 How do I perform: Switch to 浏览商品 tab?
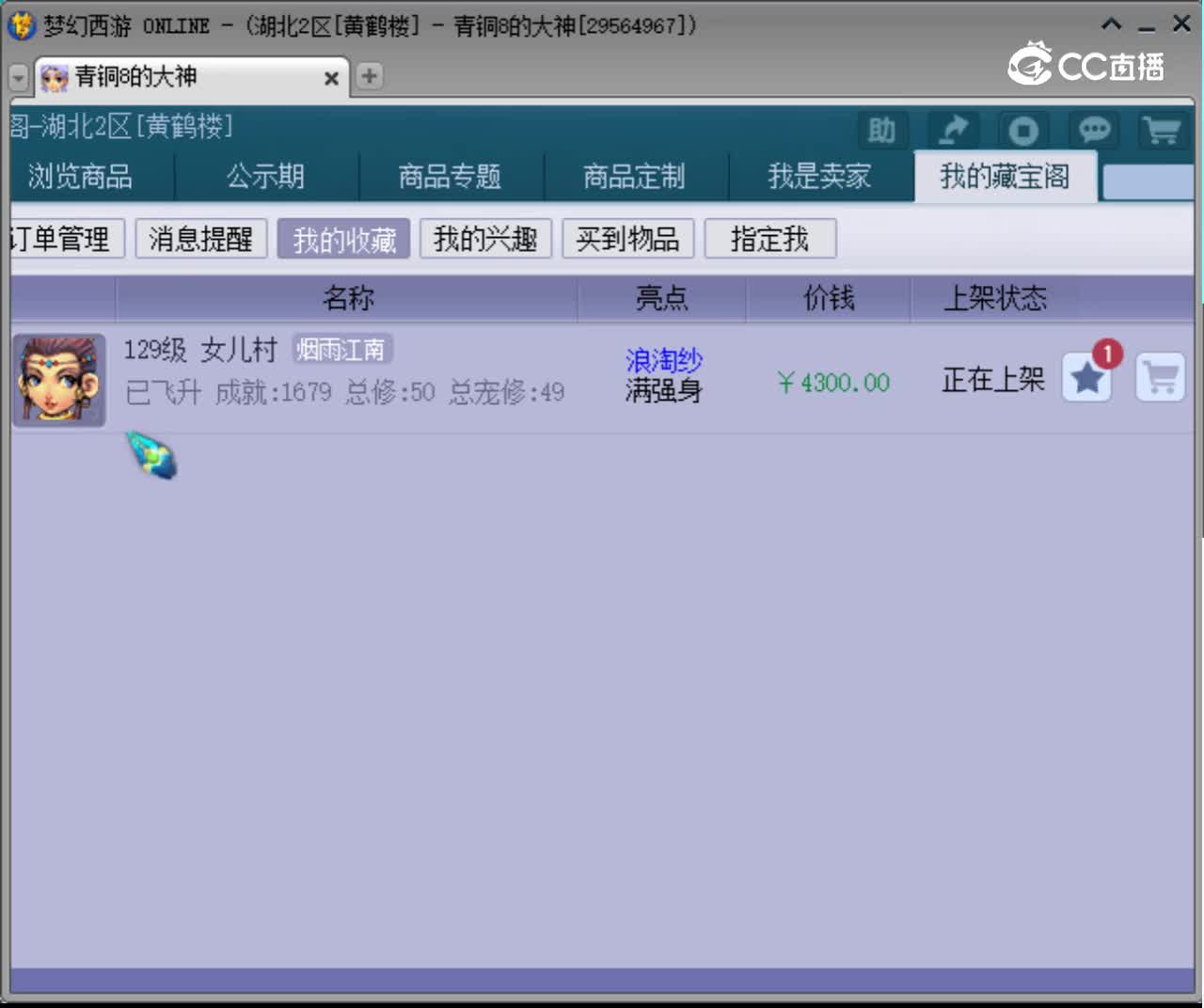80,176
